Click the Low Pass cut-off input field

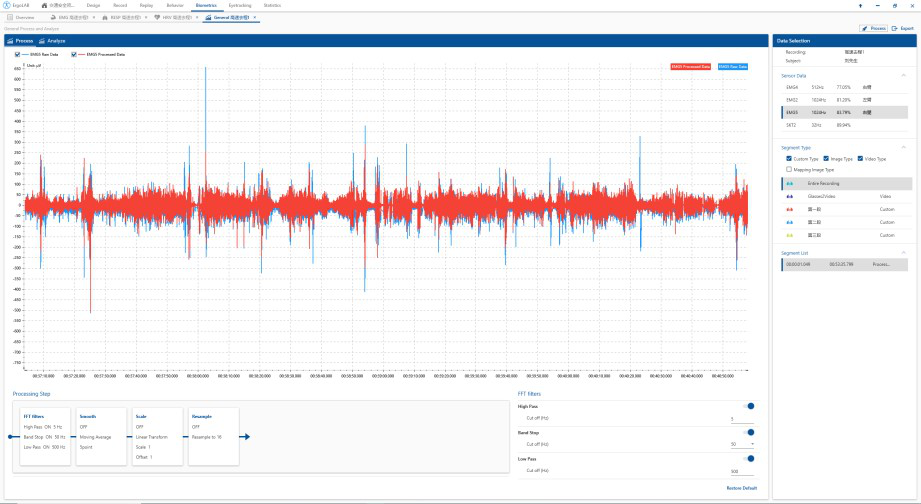click(x=741, y=471)
